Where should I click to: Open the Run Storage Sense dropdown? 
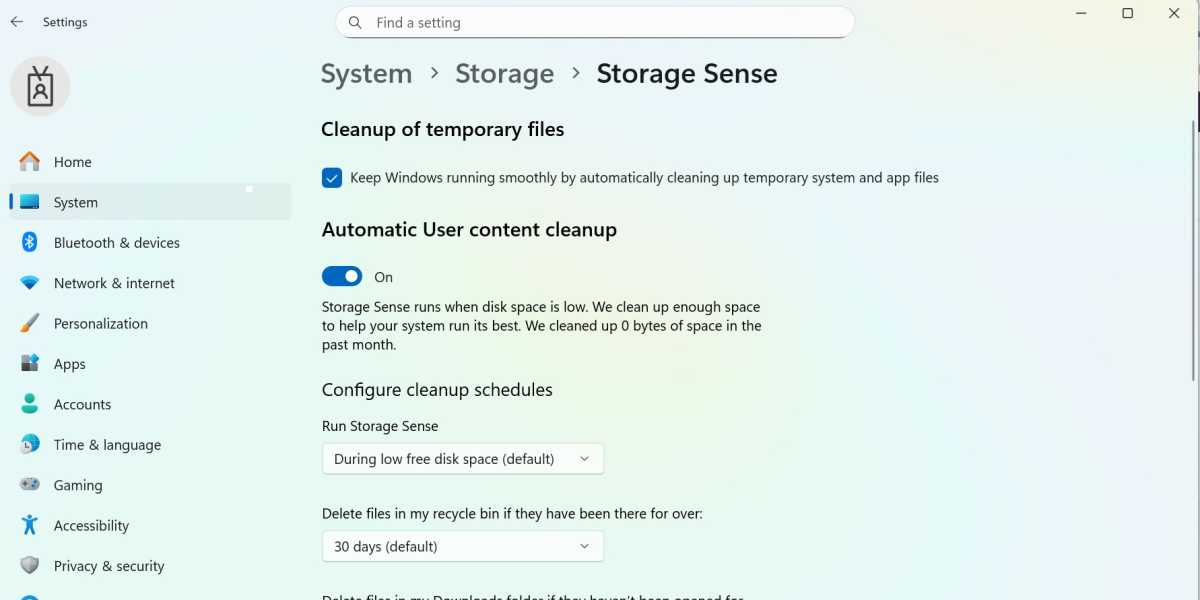coord(462,458)
